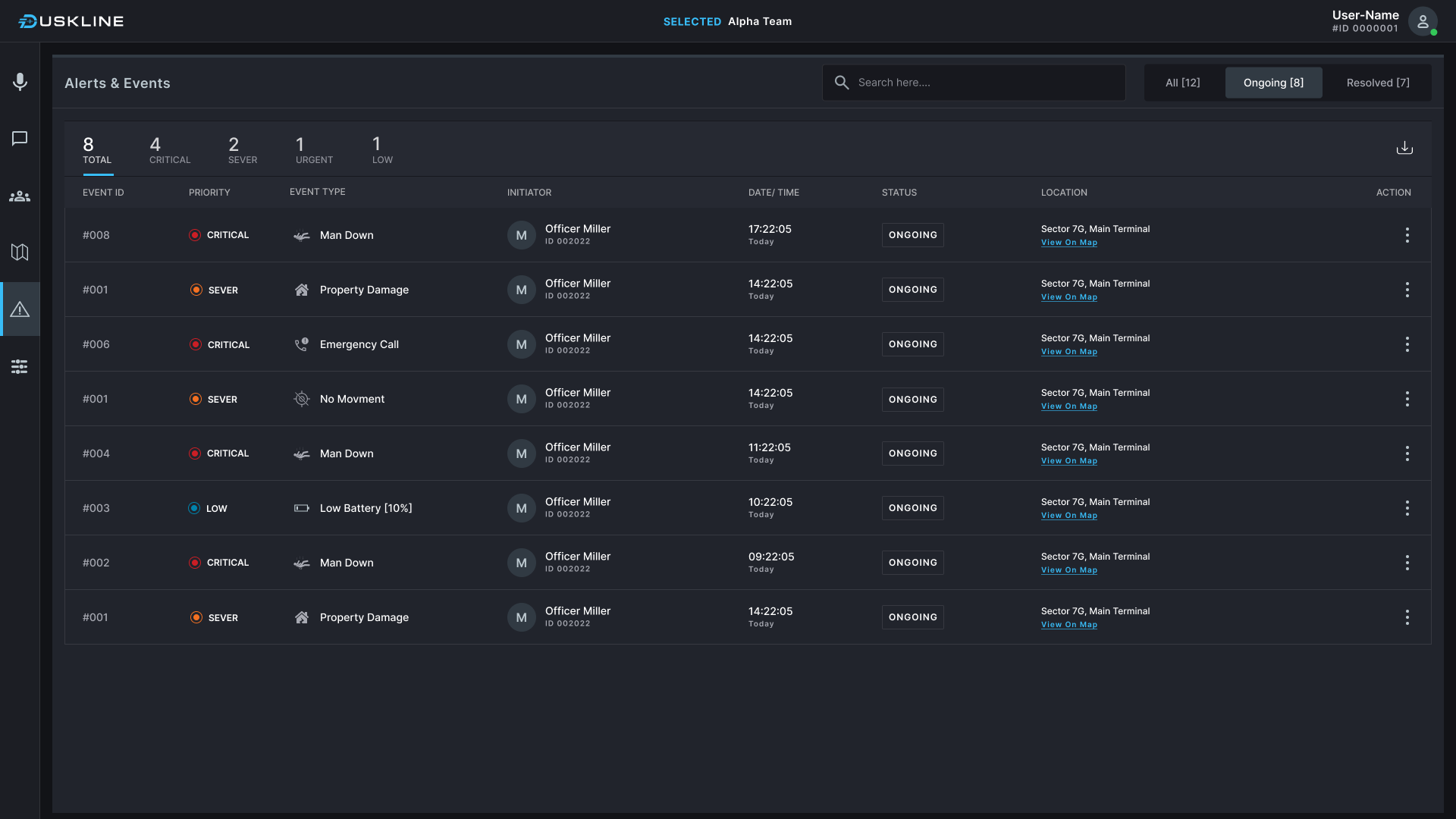Open the microphone voice panel in sidebar
Viewport: 1456px width, 819px height.
(20, 81)
